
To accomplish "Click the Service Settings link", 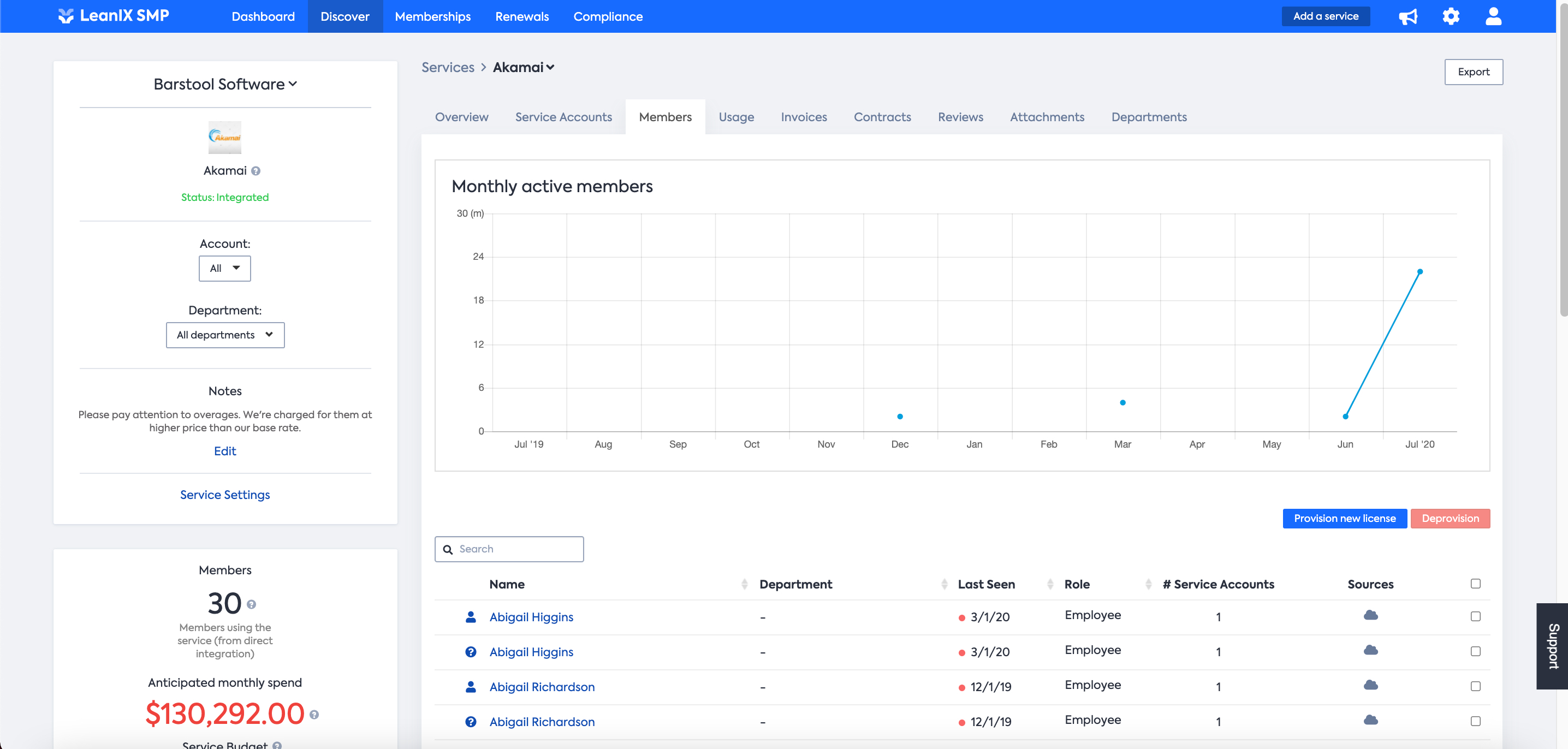I will 224,495.
